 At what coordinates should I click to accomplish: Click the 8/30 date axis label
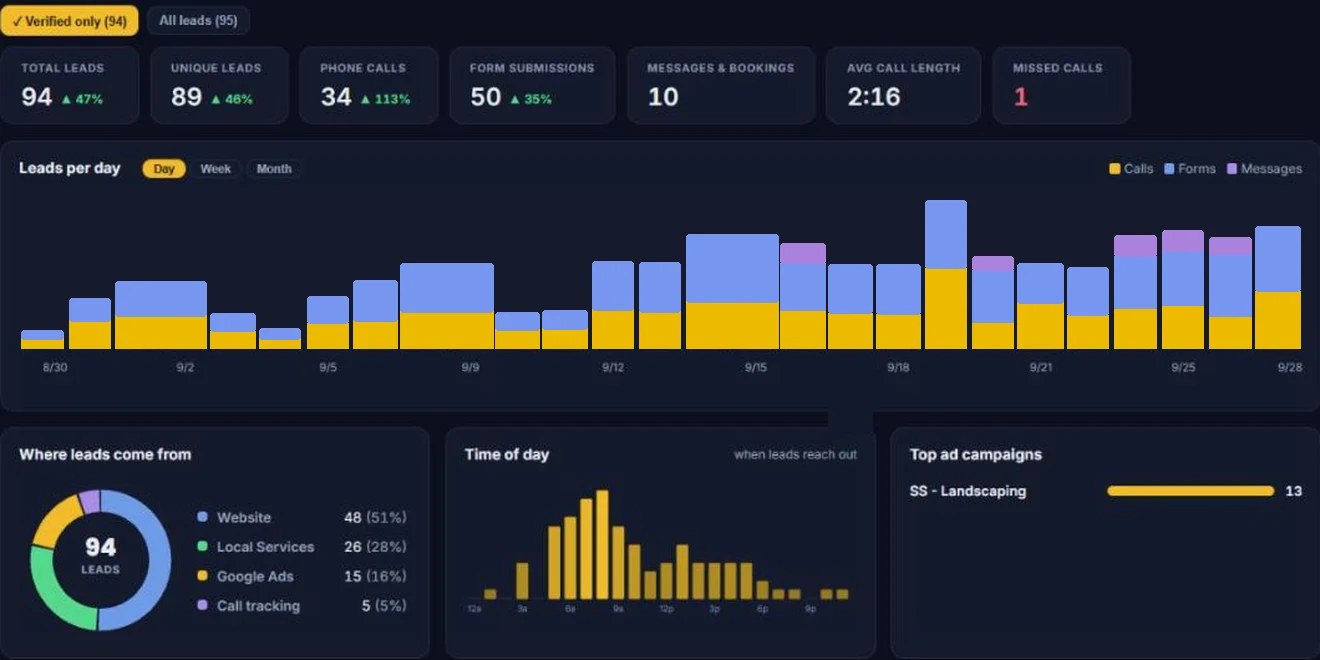click(x=55, y=368)
